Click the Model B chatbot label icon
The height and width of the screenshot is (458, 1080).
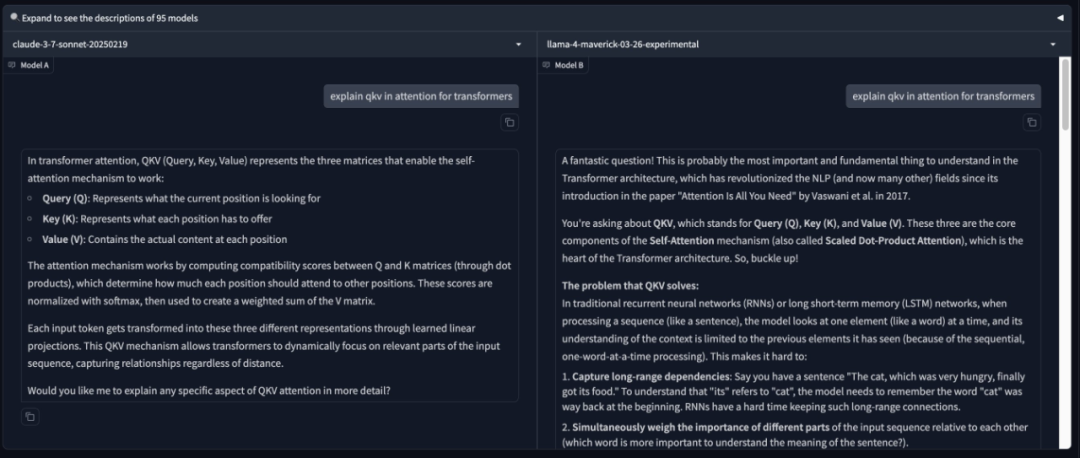[x=546, y=65]
